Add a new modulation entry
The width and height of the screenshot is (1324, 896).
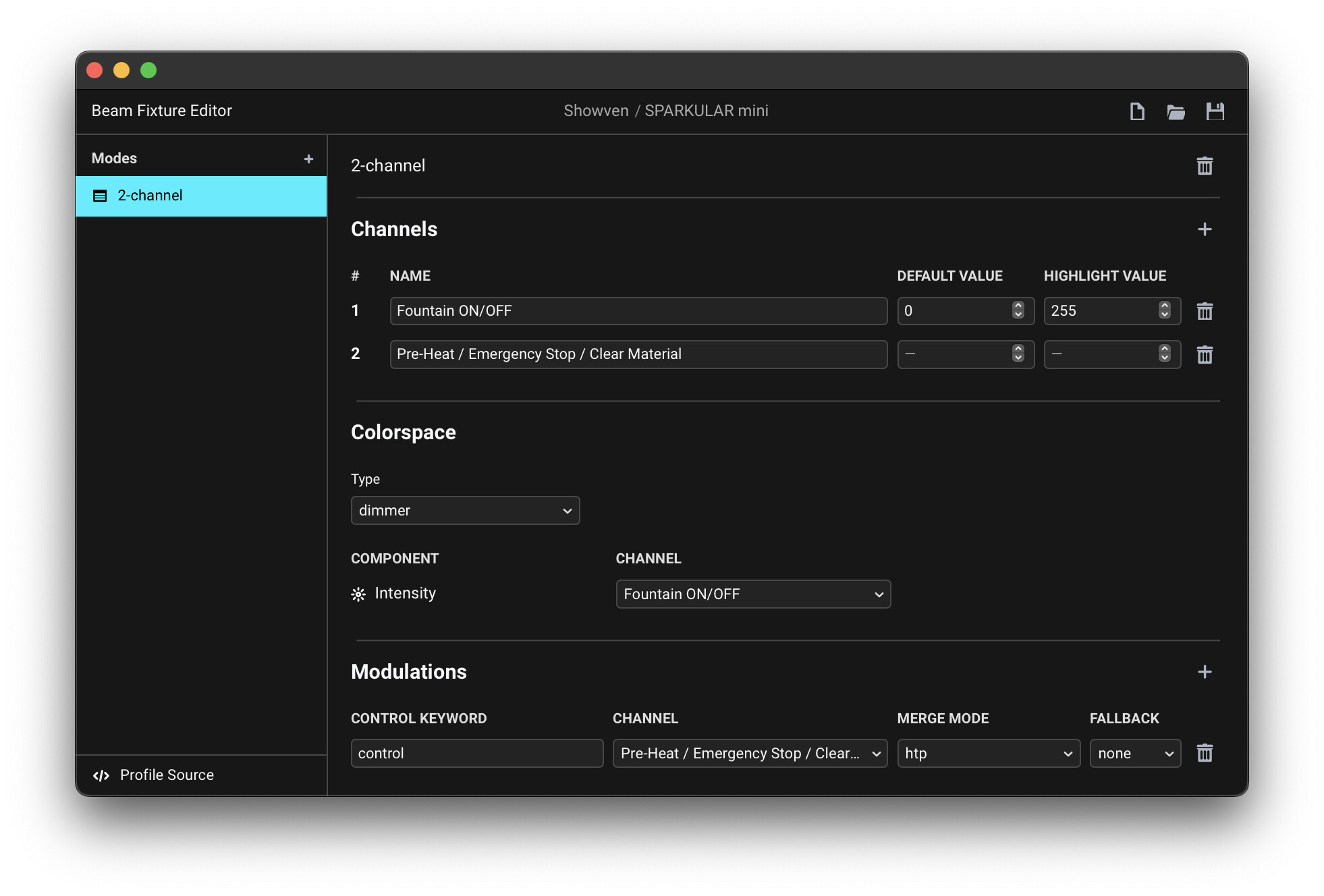(1205, 672)
